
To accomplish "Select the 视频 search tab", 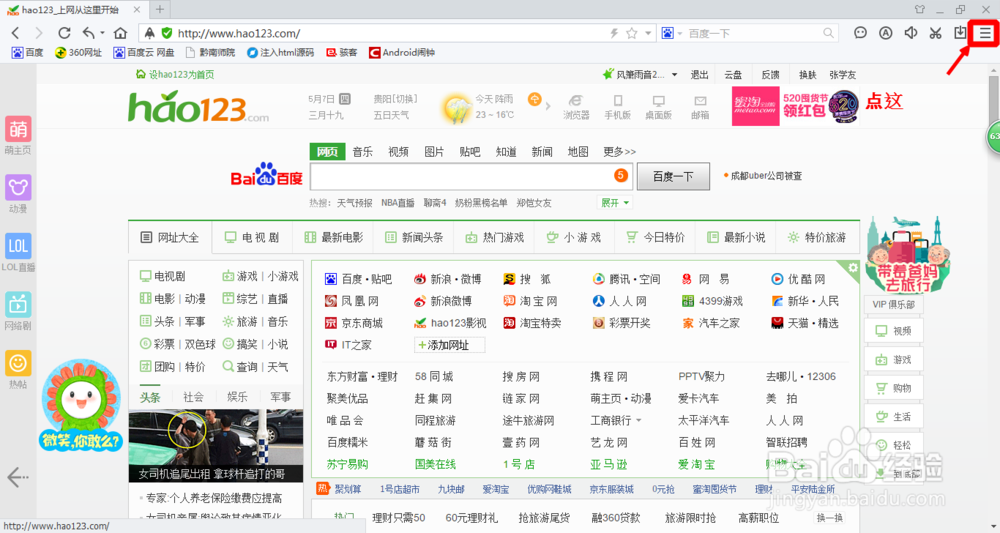I will pos(398,152).
